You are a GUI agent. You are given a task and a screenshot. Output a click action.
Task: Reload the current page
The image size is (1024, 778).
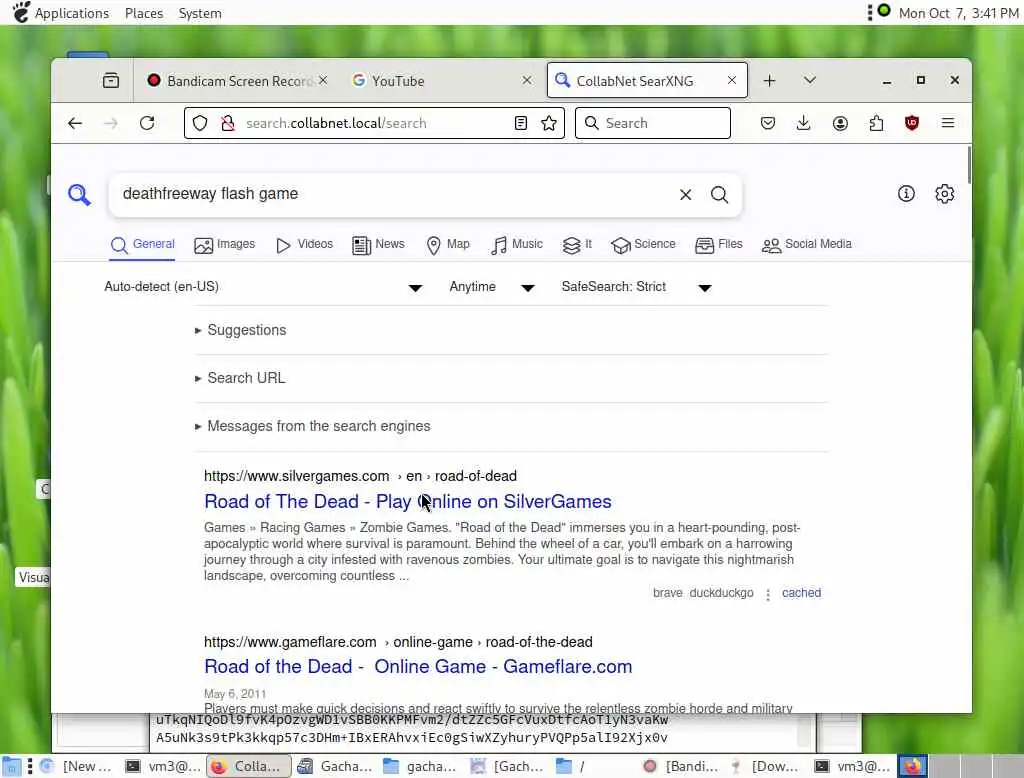147,123
